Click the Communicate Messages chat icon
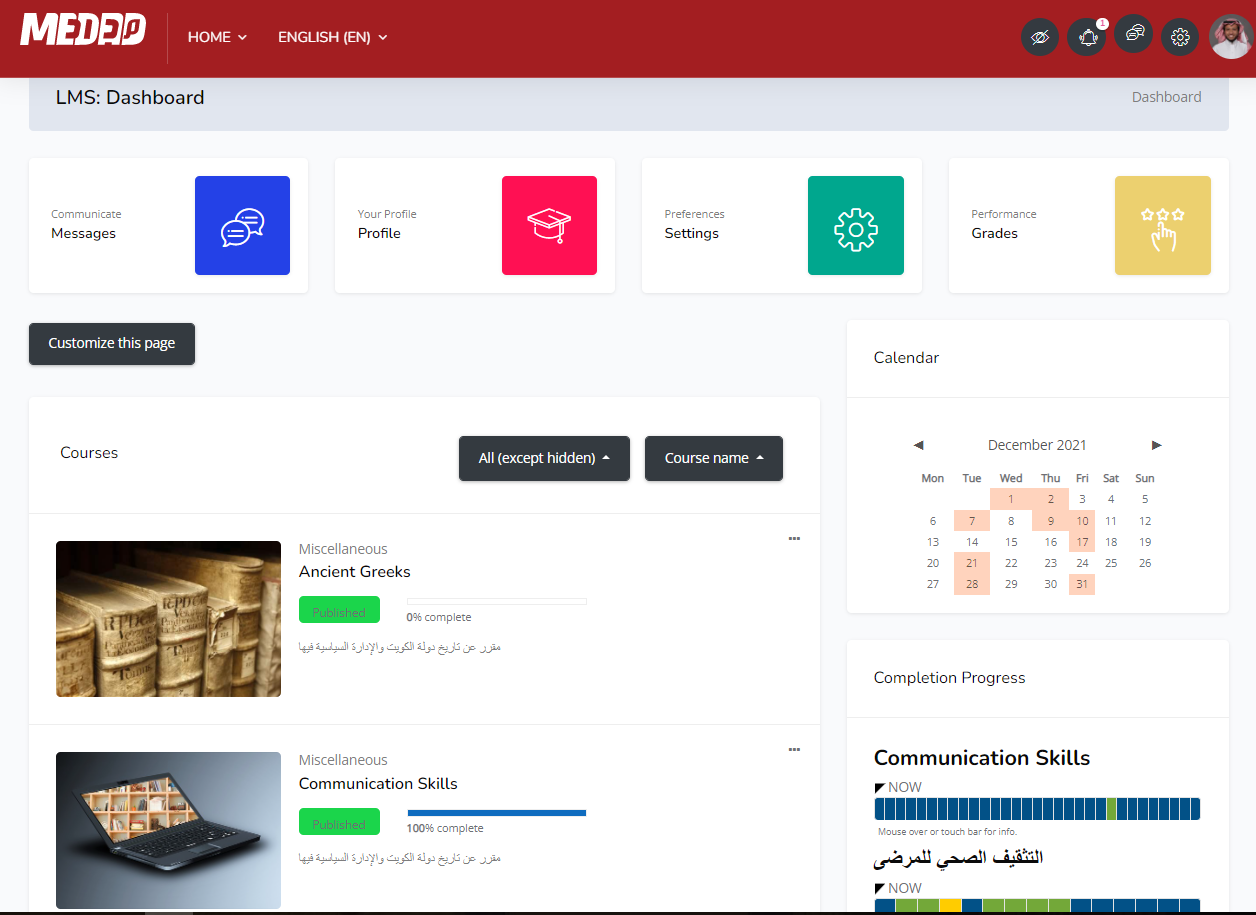 [x=242, y=225]
